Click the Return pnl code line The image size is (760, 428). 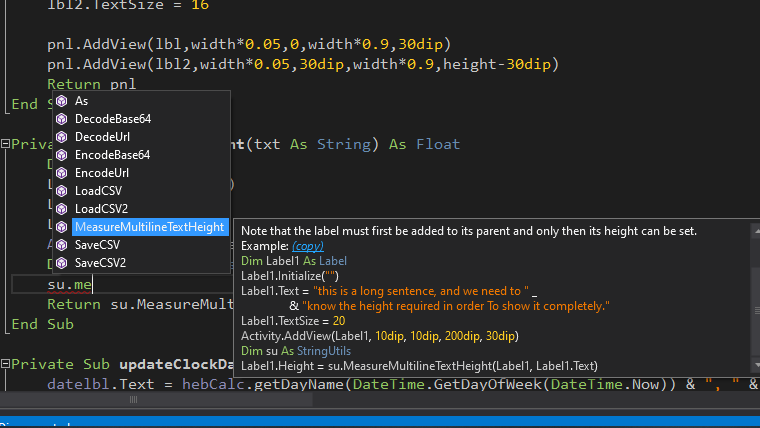coord(91,85)
